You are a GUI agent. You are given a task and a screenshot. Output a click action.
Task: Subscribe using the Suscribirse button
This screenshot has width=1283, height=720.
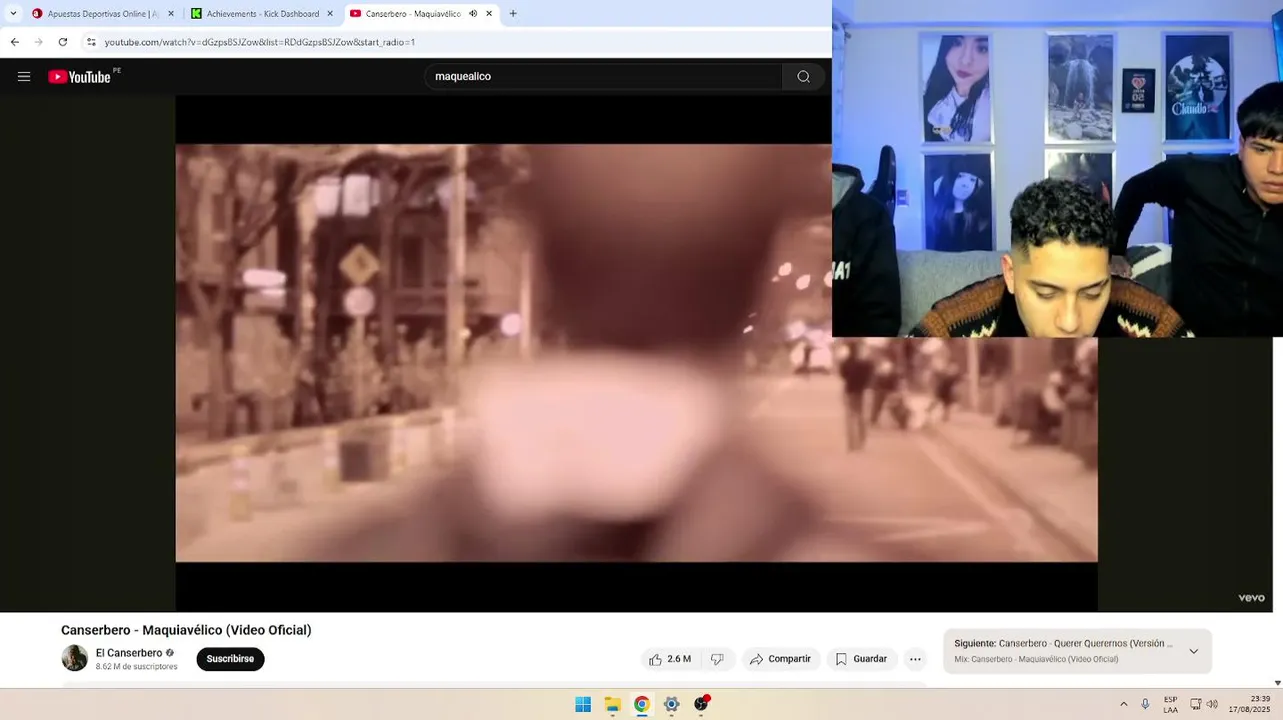230,659
